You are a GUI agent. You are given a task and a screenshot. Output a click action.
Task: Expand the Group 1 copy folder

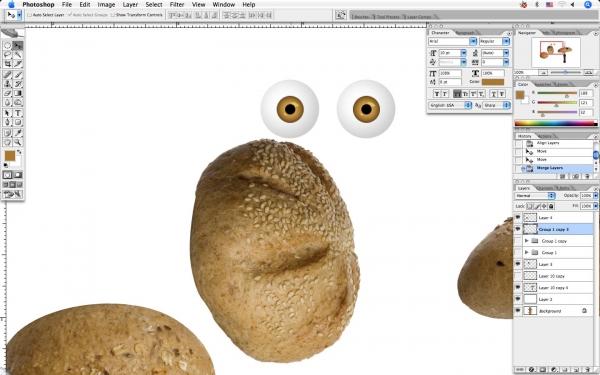point(527,241)
